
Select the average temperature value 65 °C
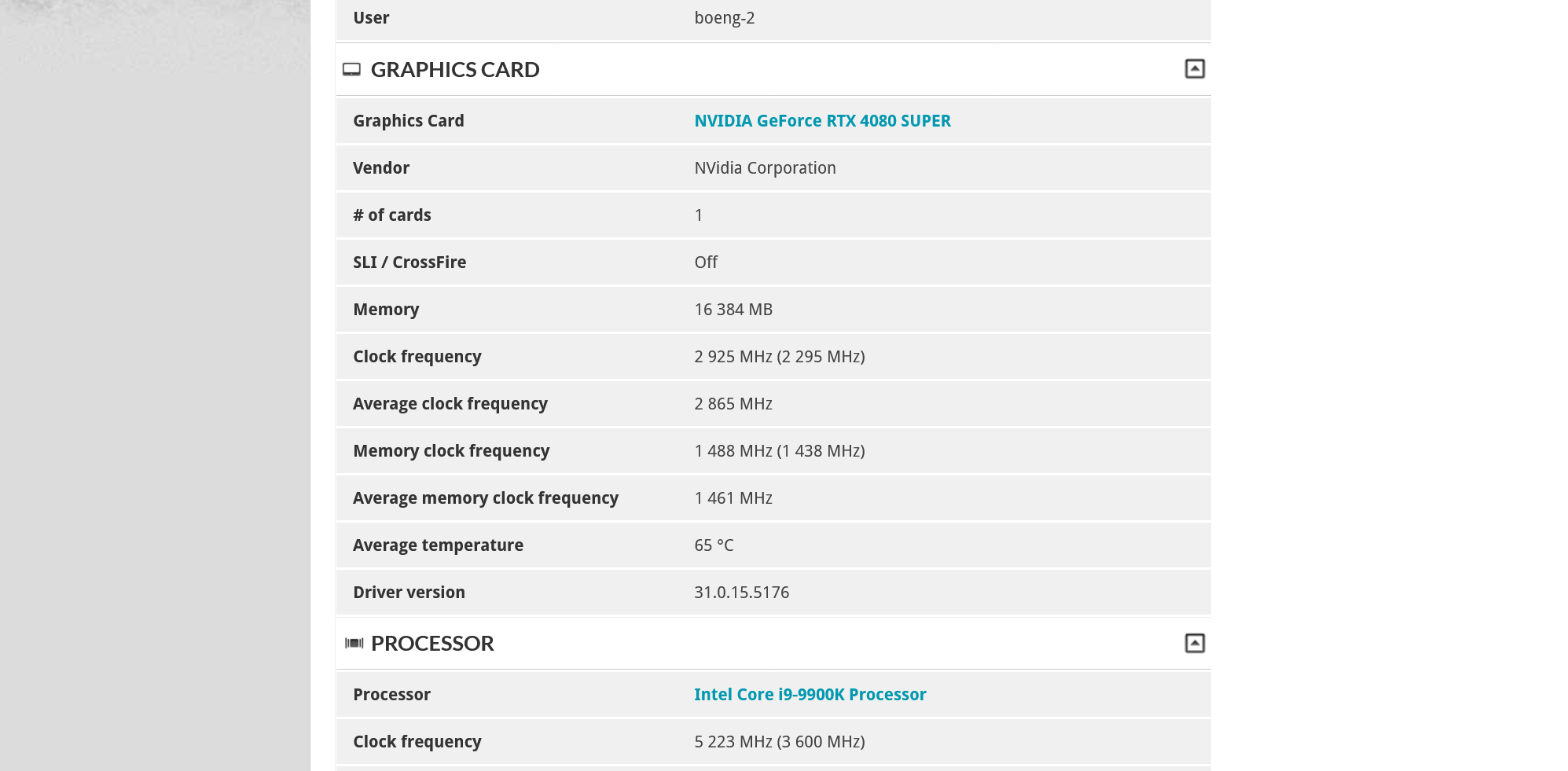pyautogui.click(x=714, y=545)
